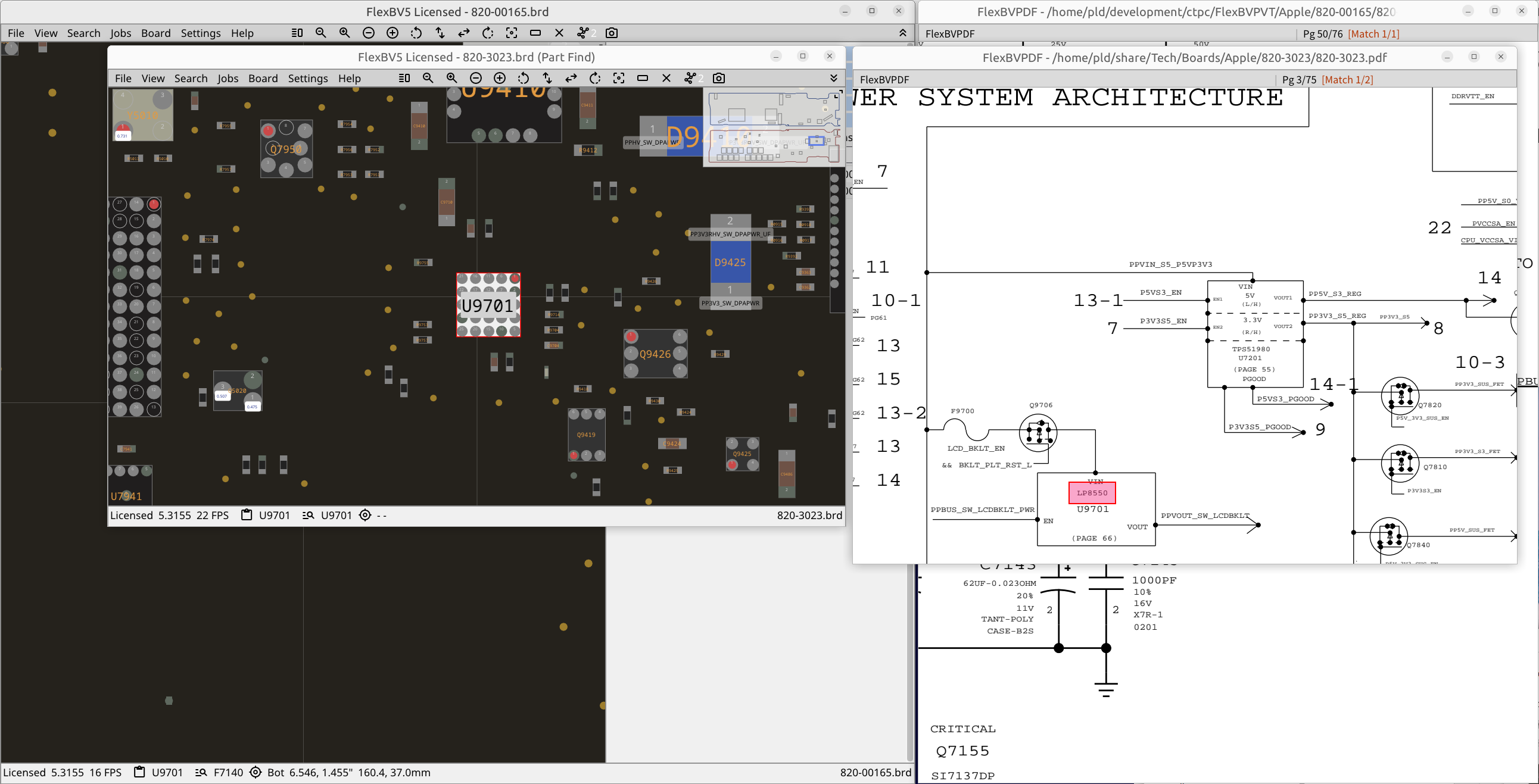Image resolution: width=1539 pixels, height=784 pixels.
Task: Click the highlighted LP8550 match in schematic
Action: (x=1092, y=493)
